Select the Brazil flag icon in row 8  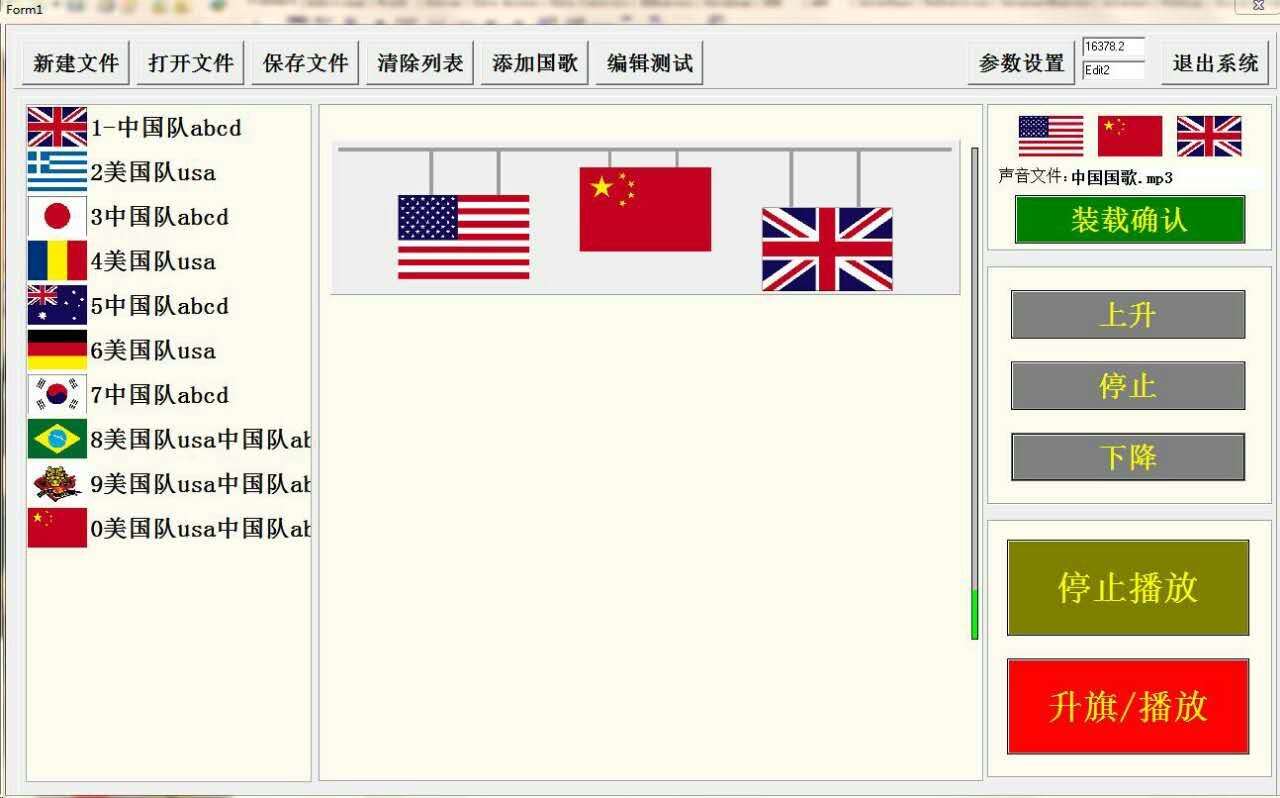pos(57,438)
